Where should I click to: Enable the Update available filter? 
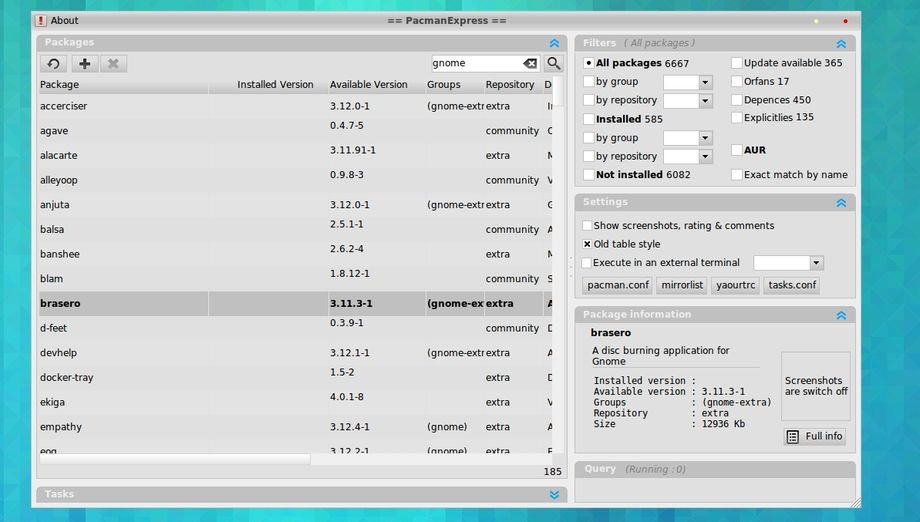click(737, 63)
